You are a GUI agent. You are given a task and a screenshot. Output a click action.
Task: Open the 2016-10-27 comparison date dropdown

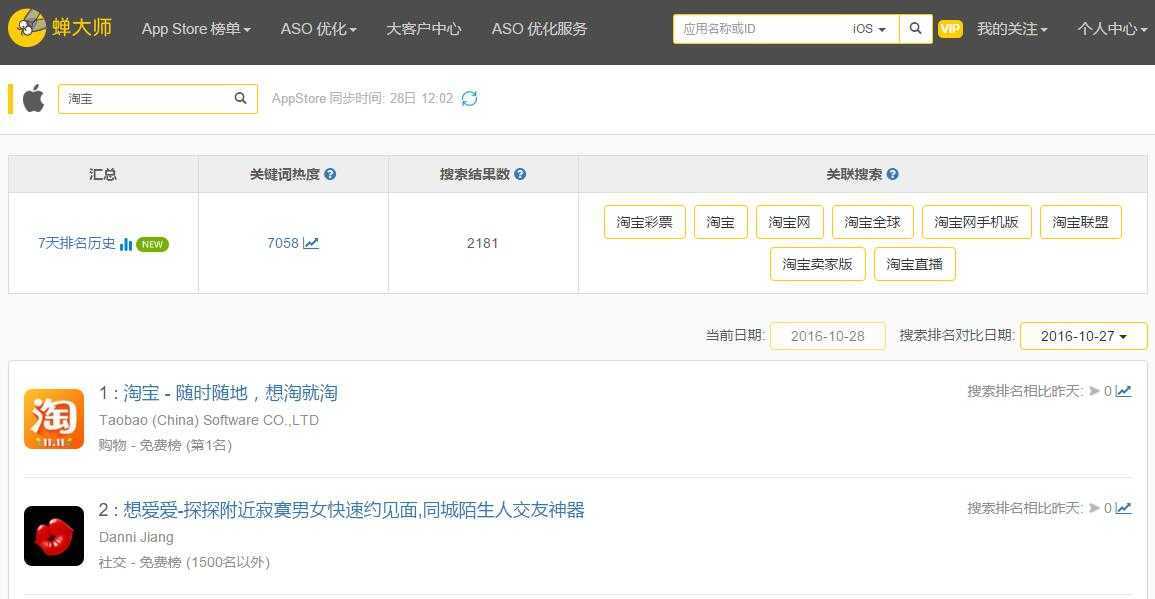point(1083,336)
